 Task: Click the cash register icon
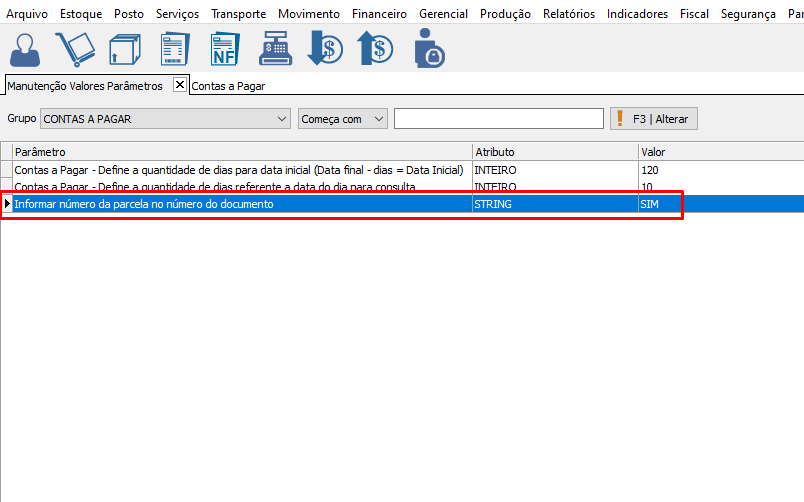274,48
